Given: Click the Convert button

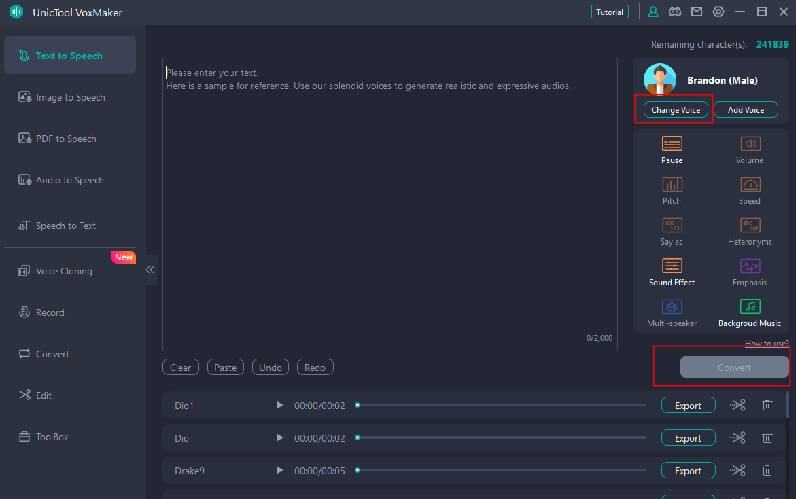Looking at the screenshot, I should click(734, 368).
